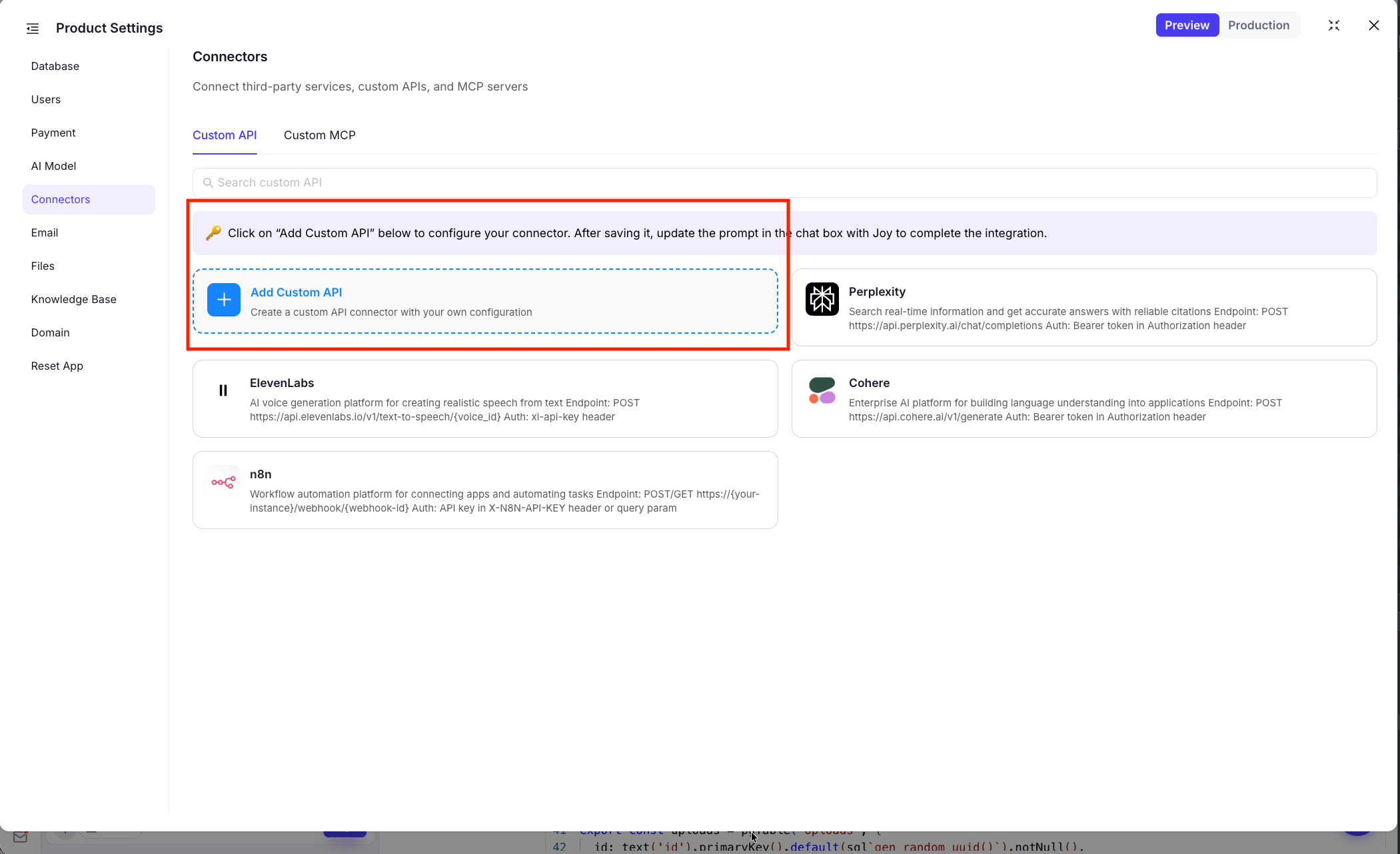Click the sidebar collapse menu icon

click(33, 28)
